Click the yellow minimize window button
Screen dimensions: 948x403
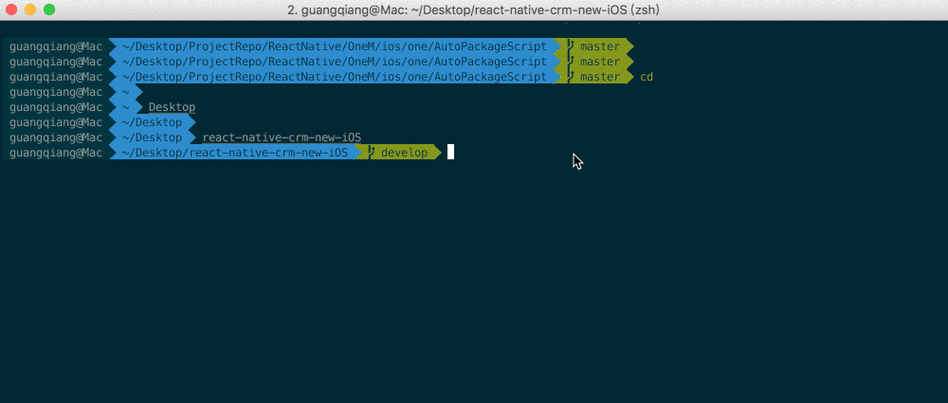click(x=30, y=10)
